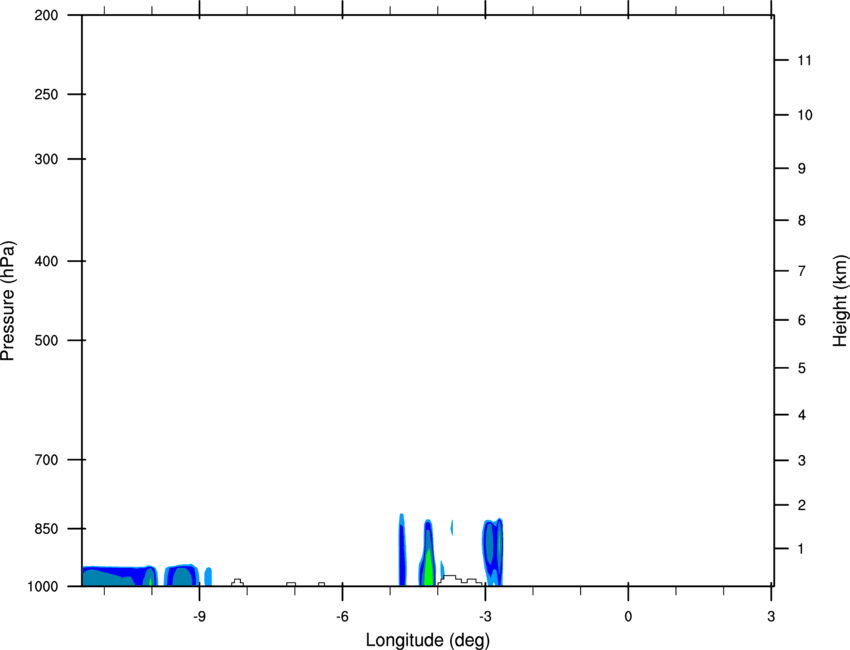Click the 500 pressure tick label

(x=46, y=340)
